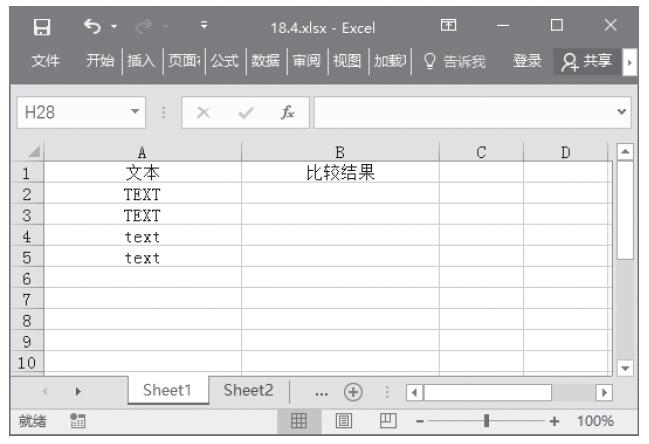Open the Name Box dropdown arrow
Image resolution: width=649 pixels, height=444 pixels.
pyautogui.click(x=136, y=114)
